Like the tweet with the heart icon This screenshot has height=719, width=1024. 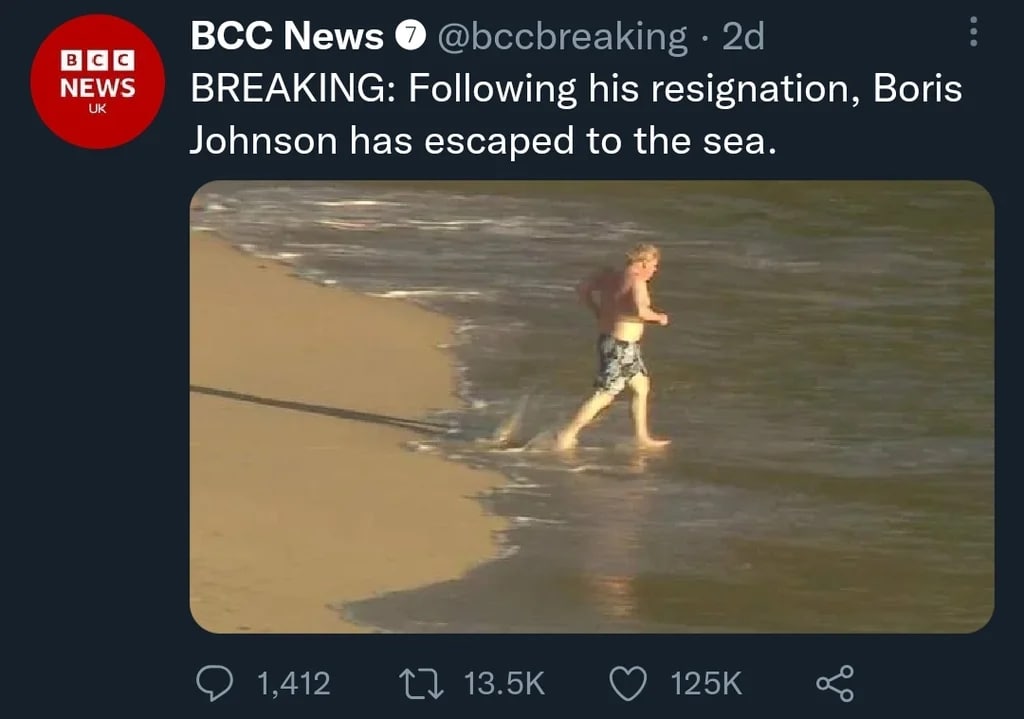[627, 683]
